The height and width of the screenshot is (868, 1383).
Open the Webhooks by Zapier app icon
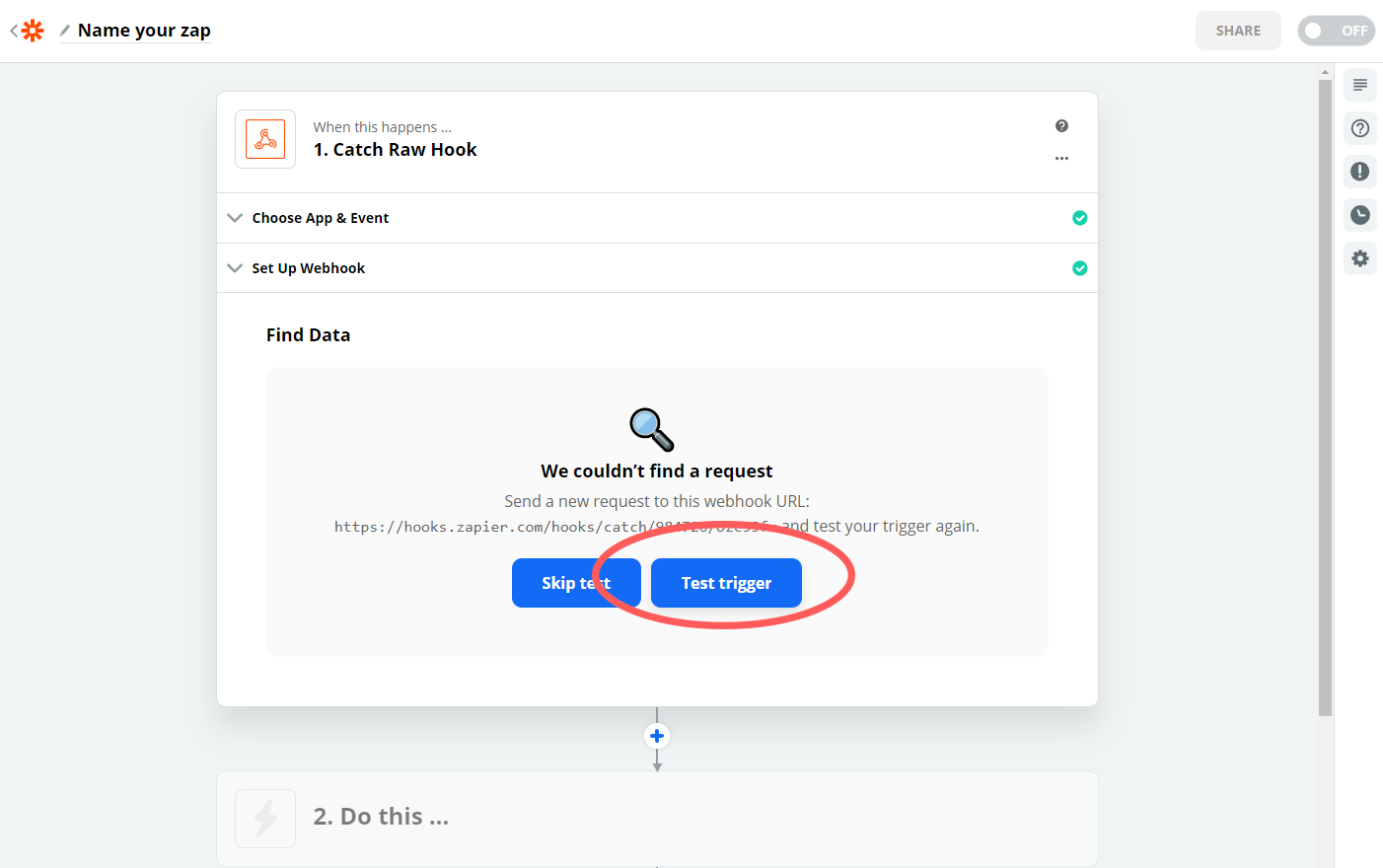pyautogui.click(x=264, y=138)
